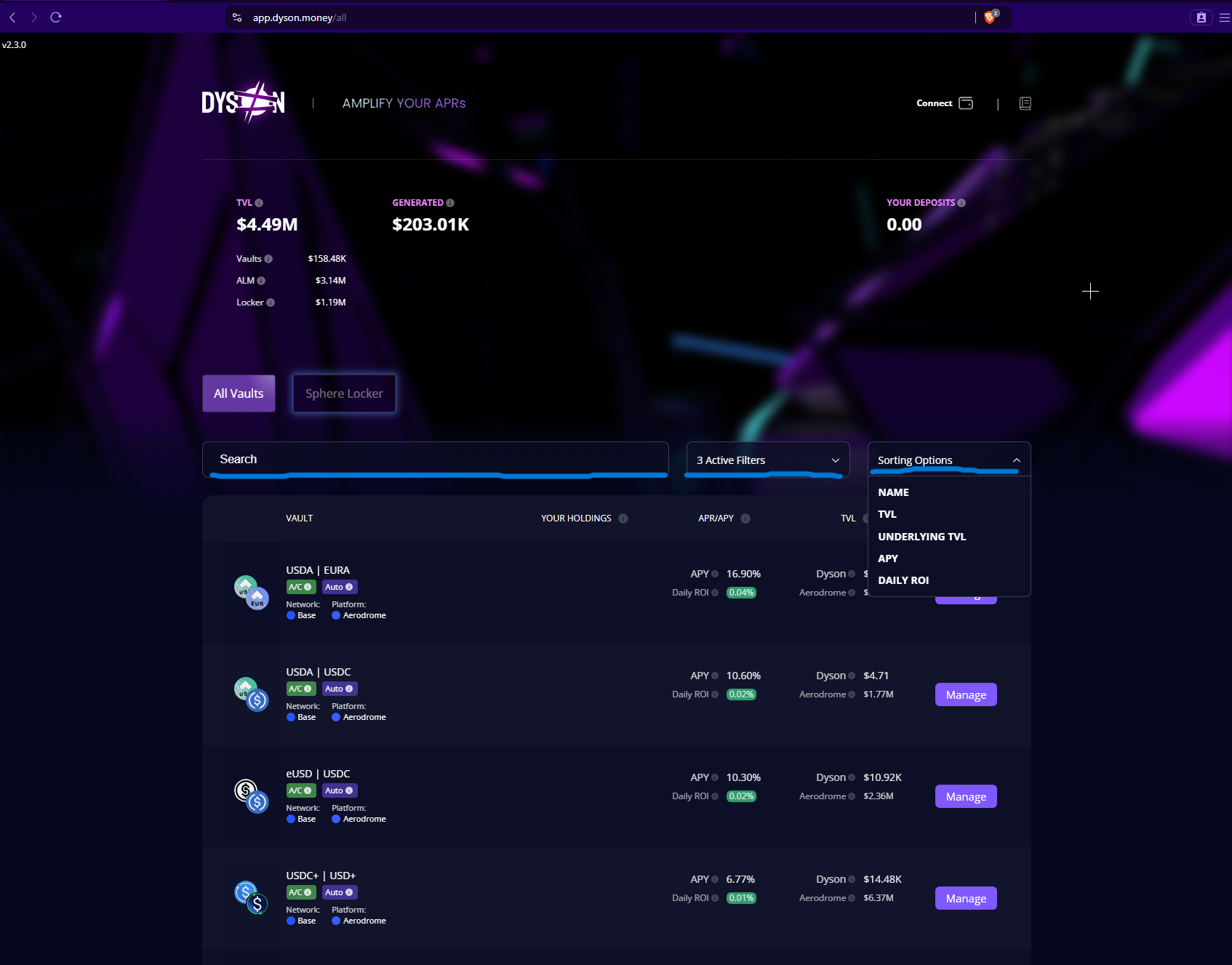Click the USDA | EURA token pair icon
The height and width of the screenshot is (965, 1232).
pyautogui.click(x=252, y=593)
